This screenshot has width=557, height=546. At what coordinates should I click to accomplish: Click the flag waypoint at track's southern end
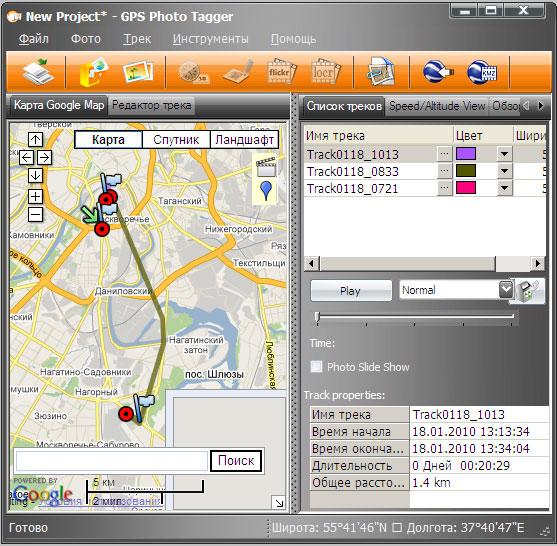click(144, 409)
